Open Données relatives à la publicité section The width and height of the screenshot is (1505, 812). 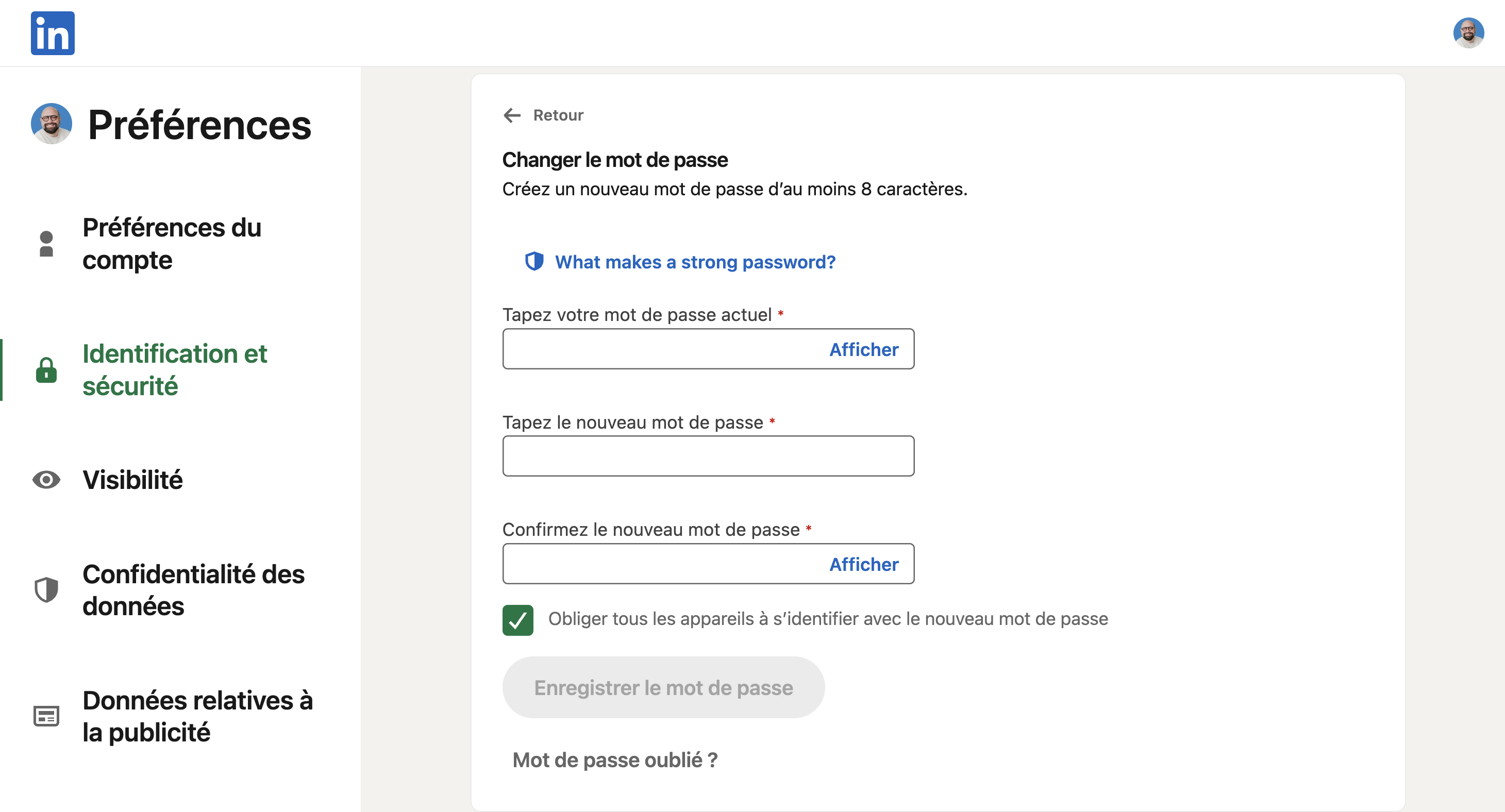click(x=197, y=716)
